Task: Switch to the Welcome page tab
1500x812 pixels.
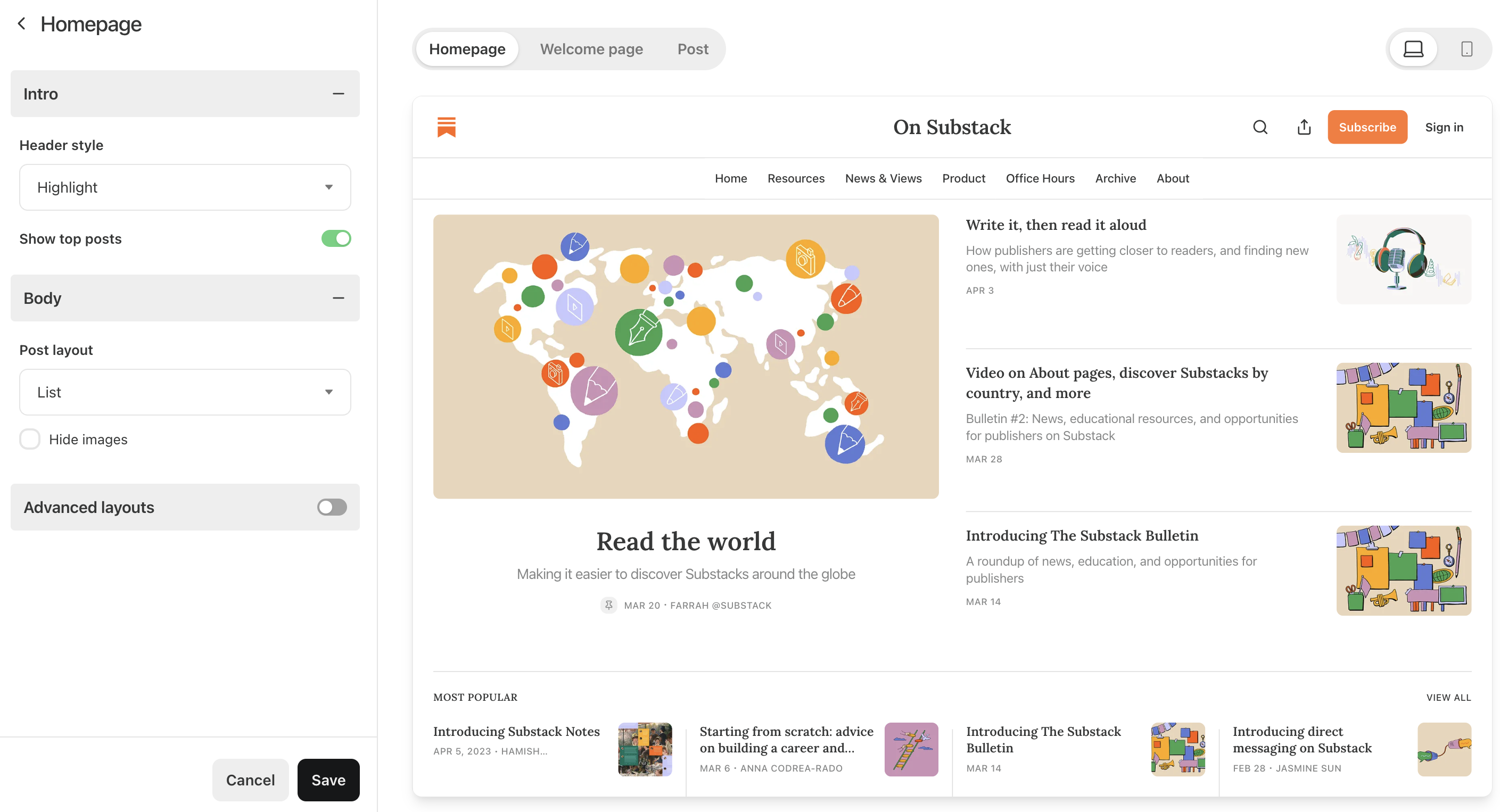Action: tap(591, 48)
